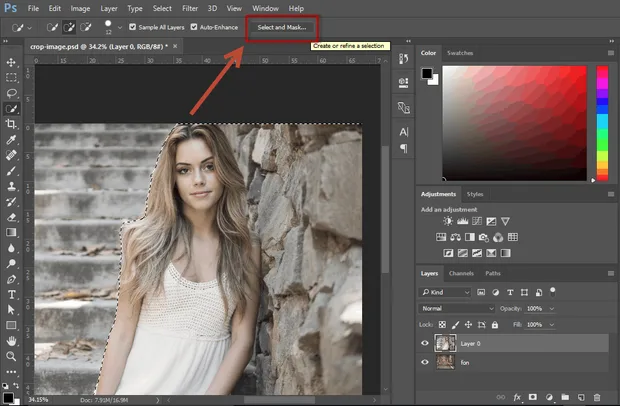Select the Eraser tool
Viewport: 620px width, 406px height.
click(11, 217)
